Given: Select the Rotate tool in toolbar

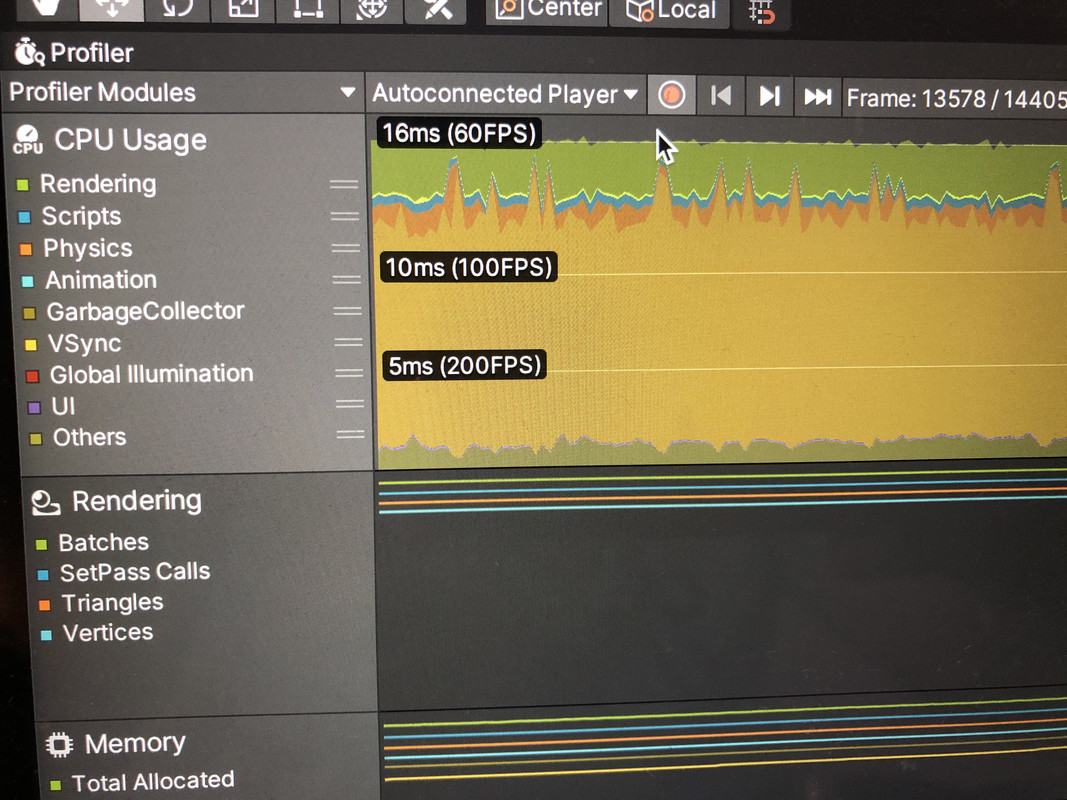Looking at the screenshot, I should (177, 9).
